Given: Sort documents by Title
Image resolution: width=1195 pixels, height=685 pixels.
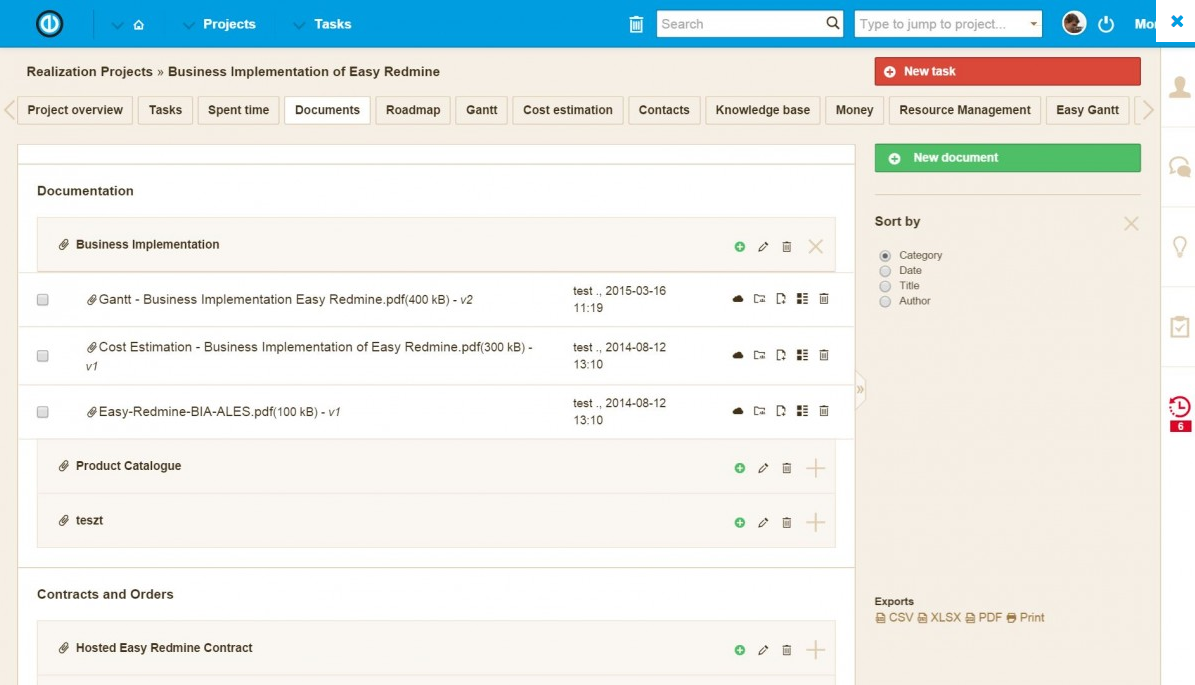Looking at the screenshot, I should 885,286.
